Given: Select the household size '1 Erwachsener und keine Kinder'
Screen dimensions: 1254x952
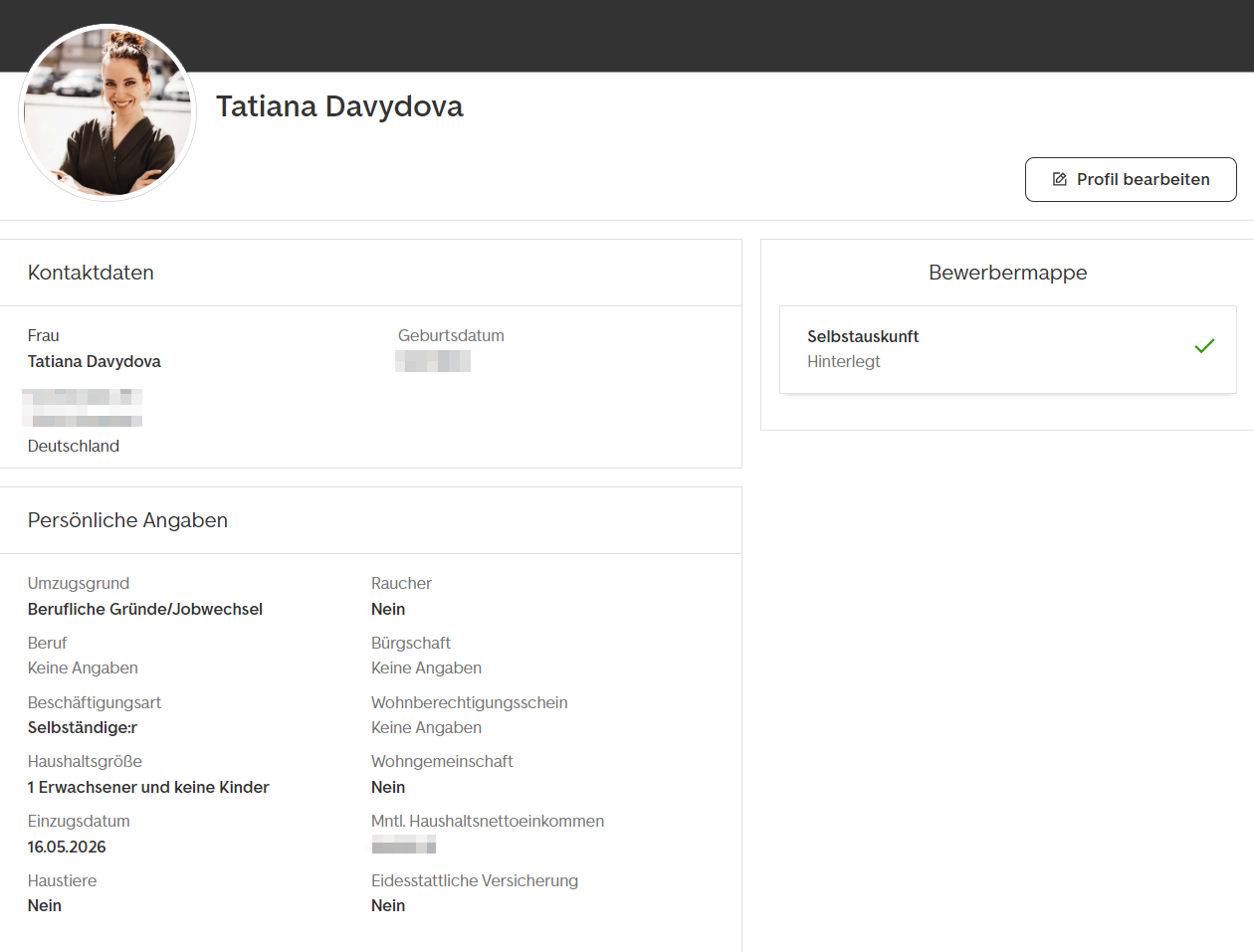Looking at the screenshot, I should pos(148,787).
